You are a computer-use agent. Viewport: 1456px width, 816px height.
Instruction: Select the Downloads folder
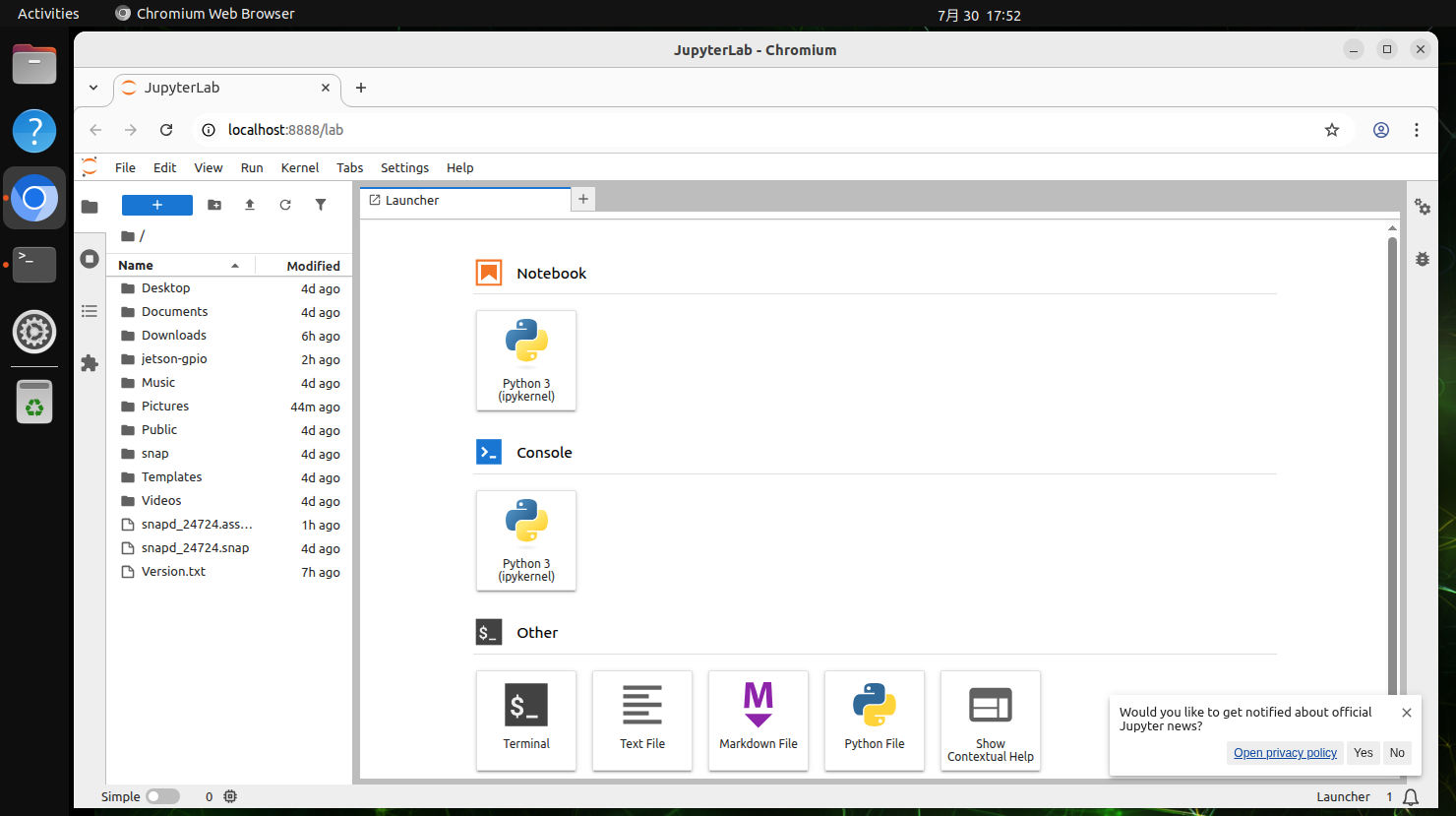pyautogui.click(x=229, y=336)
